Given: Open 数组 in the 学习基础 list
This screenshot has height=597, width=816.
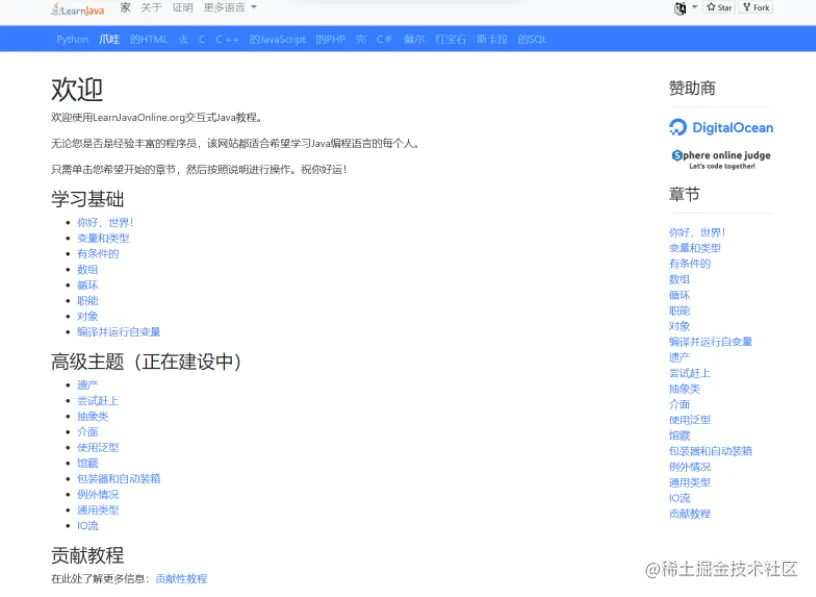Looking at the screenshot, I should (87, 269).
